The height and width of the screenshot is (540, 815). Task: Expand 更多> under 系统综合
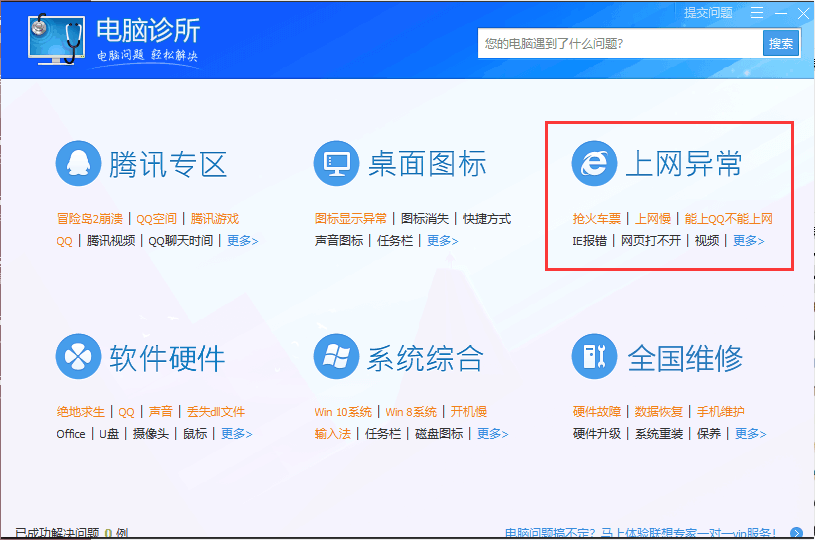(492, 434)
